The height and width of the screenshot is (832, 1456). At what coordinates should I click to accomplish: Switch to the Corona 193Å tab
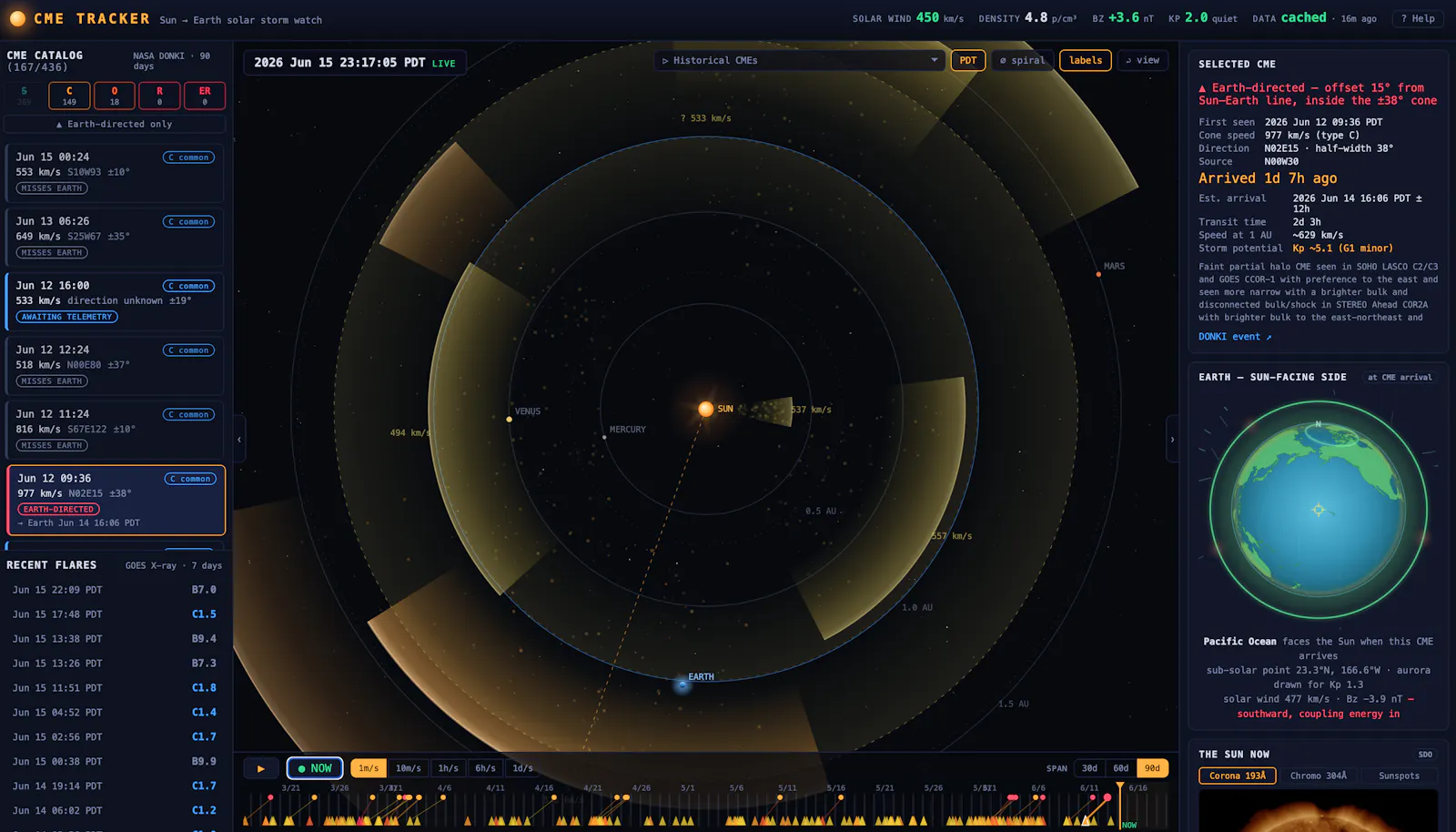coord(1237,776)
